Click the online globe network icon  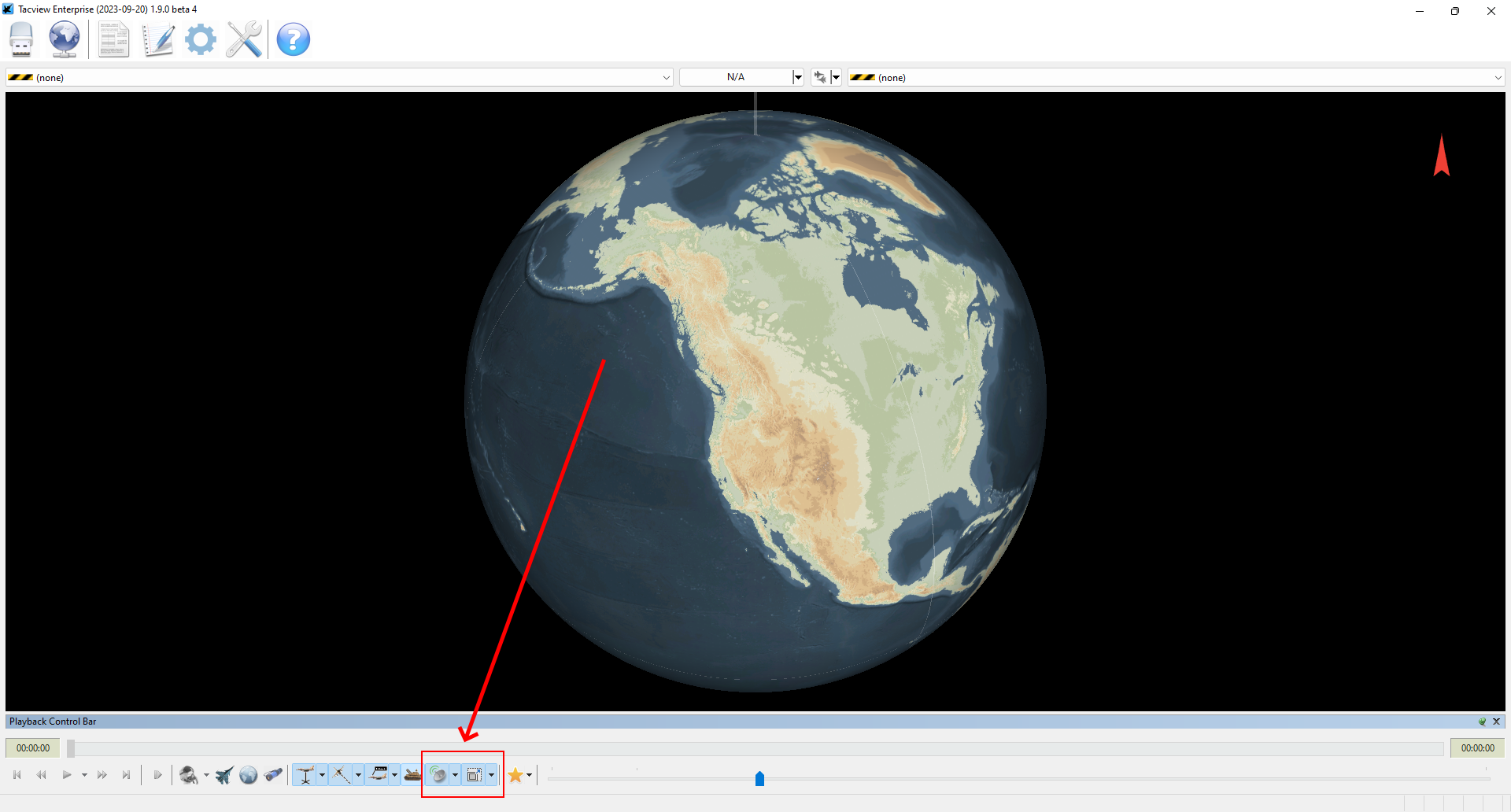(x=65, y=39)
